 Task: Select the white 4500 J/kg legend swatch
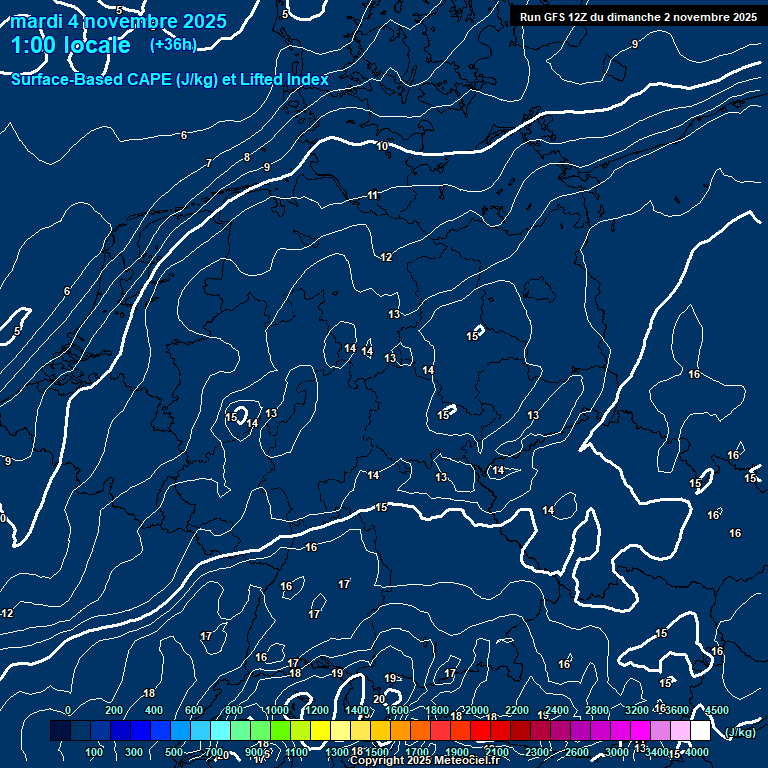[700, 730]
